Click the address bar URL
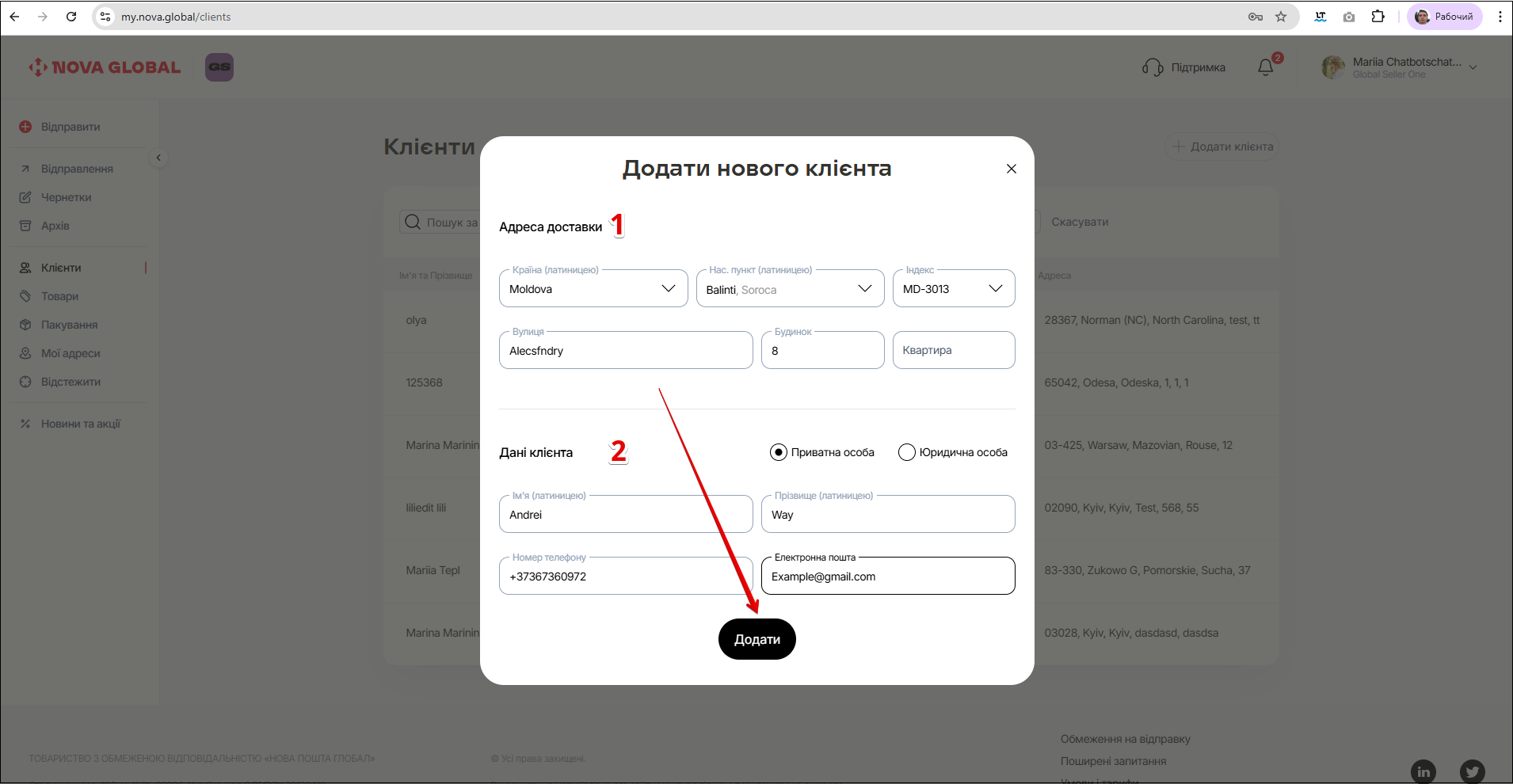This screenshot has width=1513, height=784. coord(176,17)
